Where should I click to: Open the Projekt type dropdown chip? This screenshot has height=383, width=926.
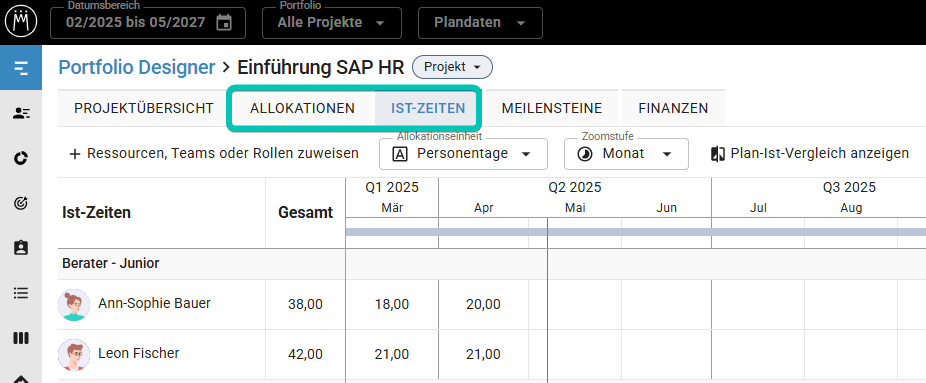[x=452, y=67]
